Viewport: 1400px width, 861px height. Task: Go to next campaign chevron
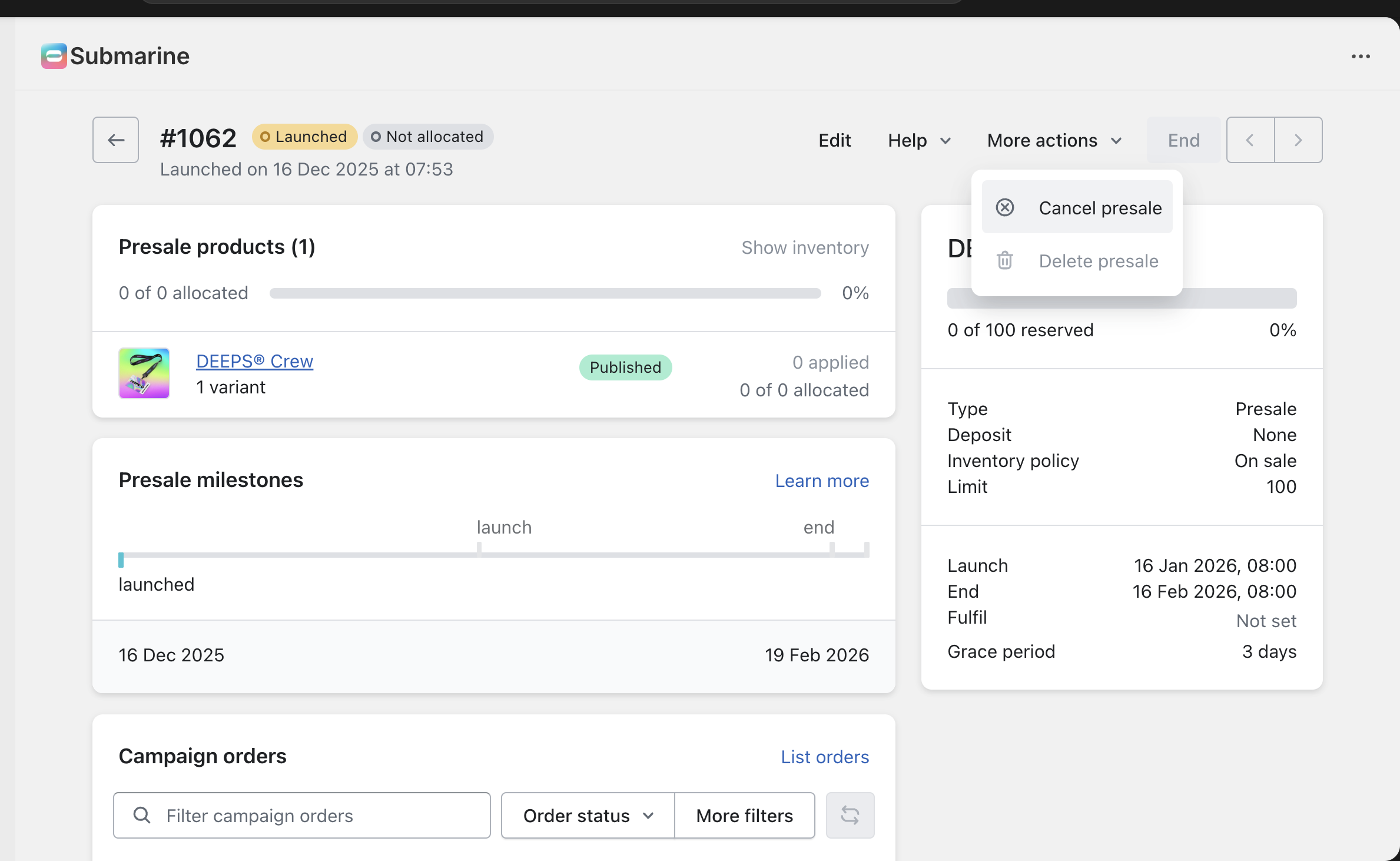tap(1298, 140)
